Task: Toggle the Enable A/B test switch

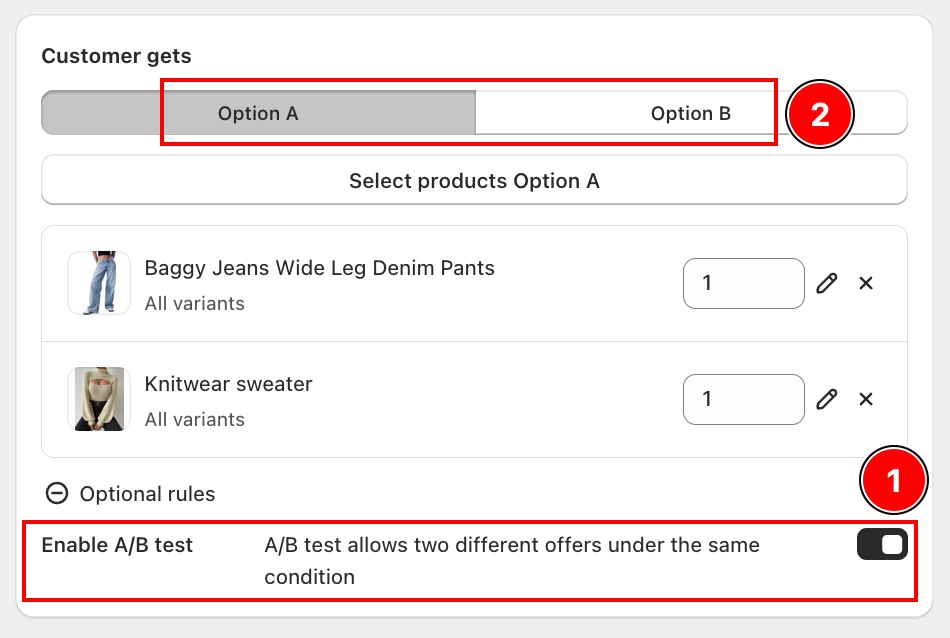Action: click(882, 544)
